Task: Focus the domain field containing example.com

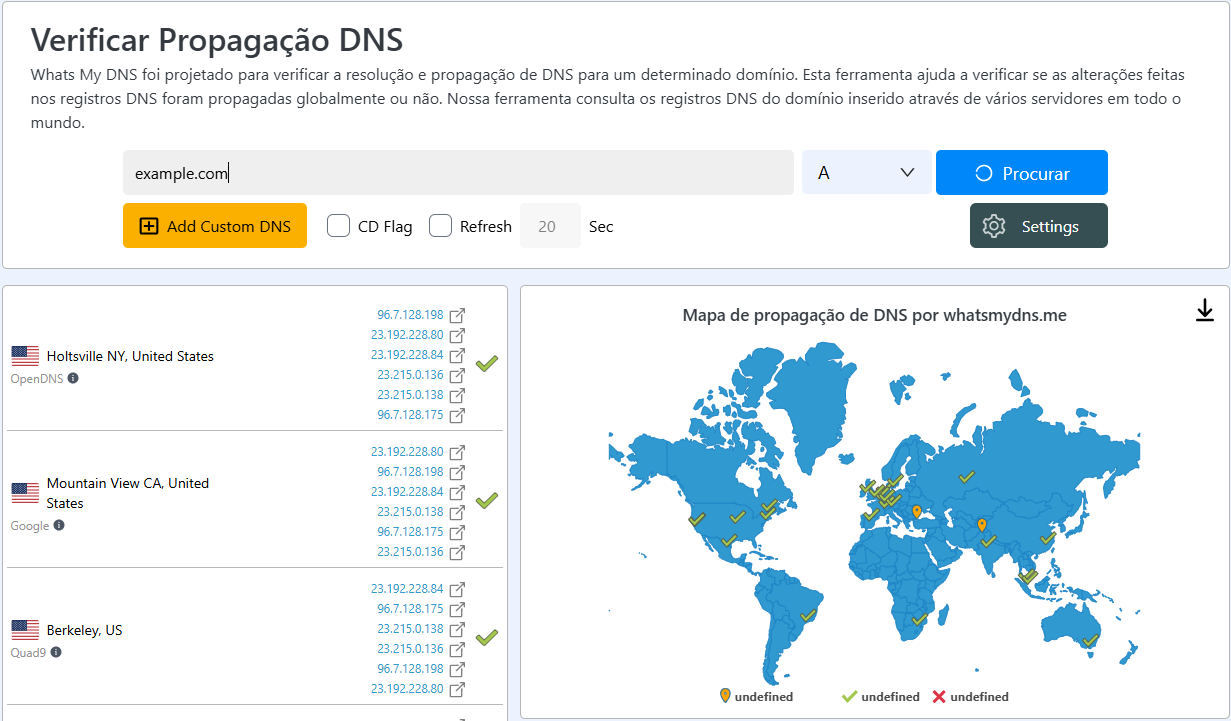Action: point(458,173)
